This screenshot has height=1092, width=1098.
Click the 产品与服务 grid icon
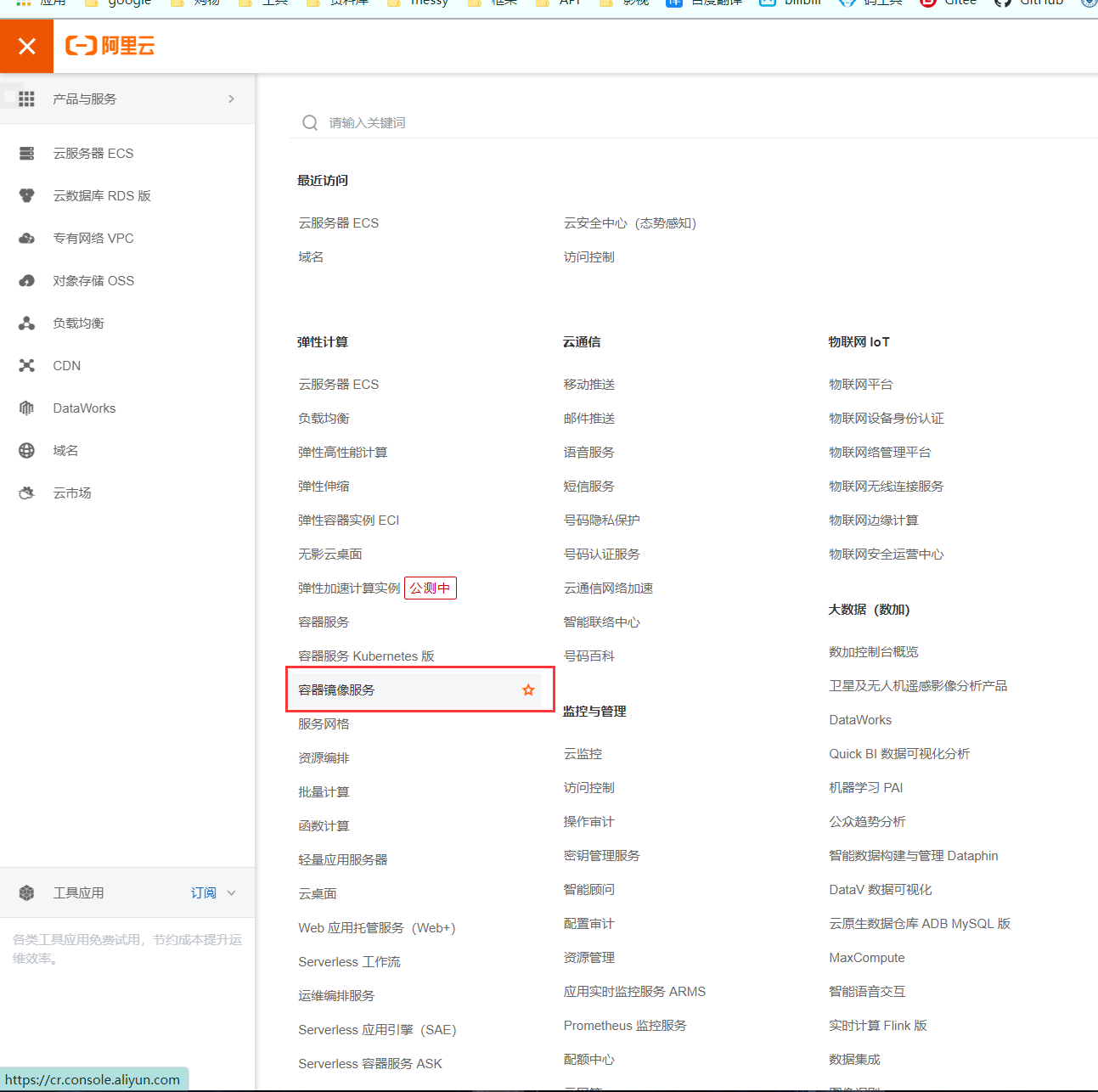[26, 99]
